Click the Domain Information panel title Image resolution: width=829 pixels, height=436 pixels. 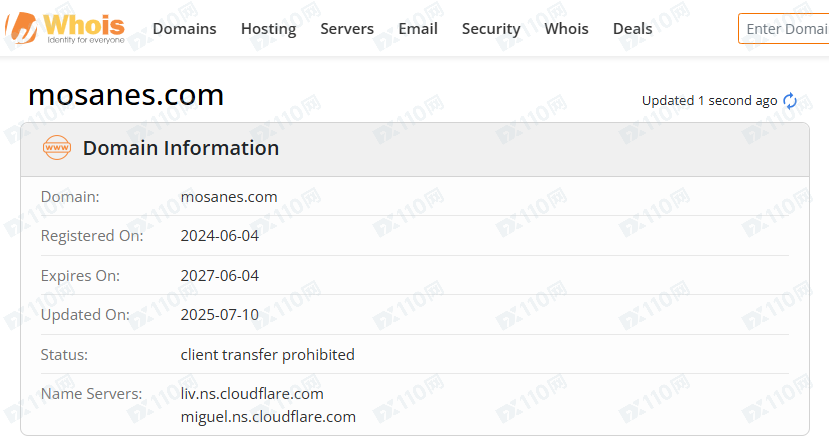180,148
